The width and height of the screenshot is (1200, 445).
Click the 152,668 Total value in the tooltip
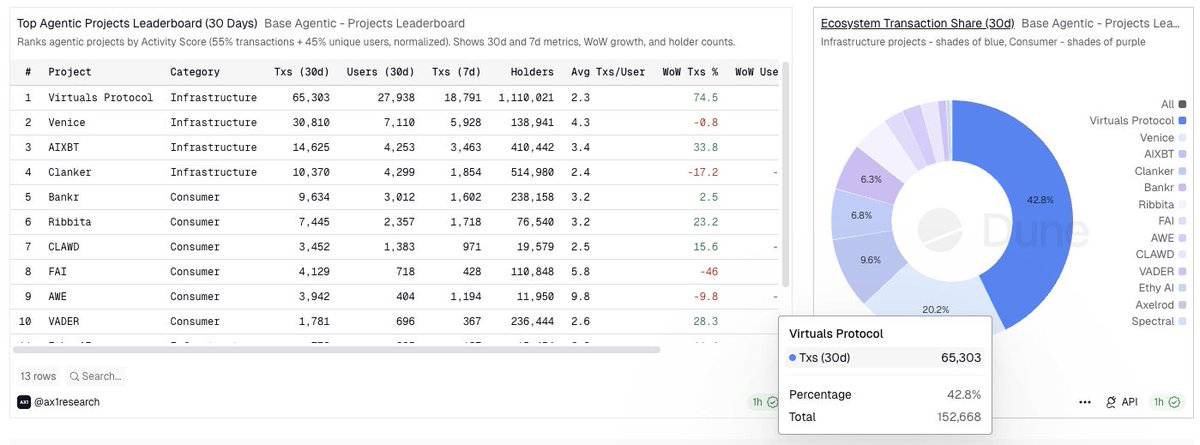point(958,417)
